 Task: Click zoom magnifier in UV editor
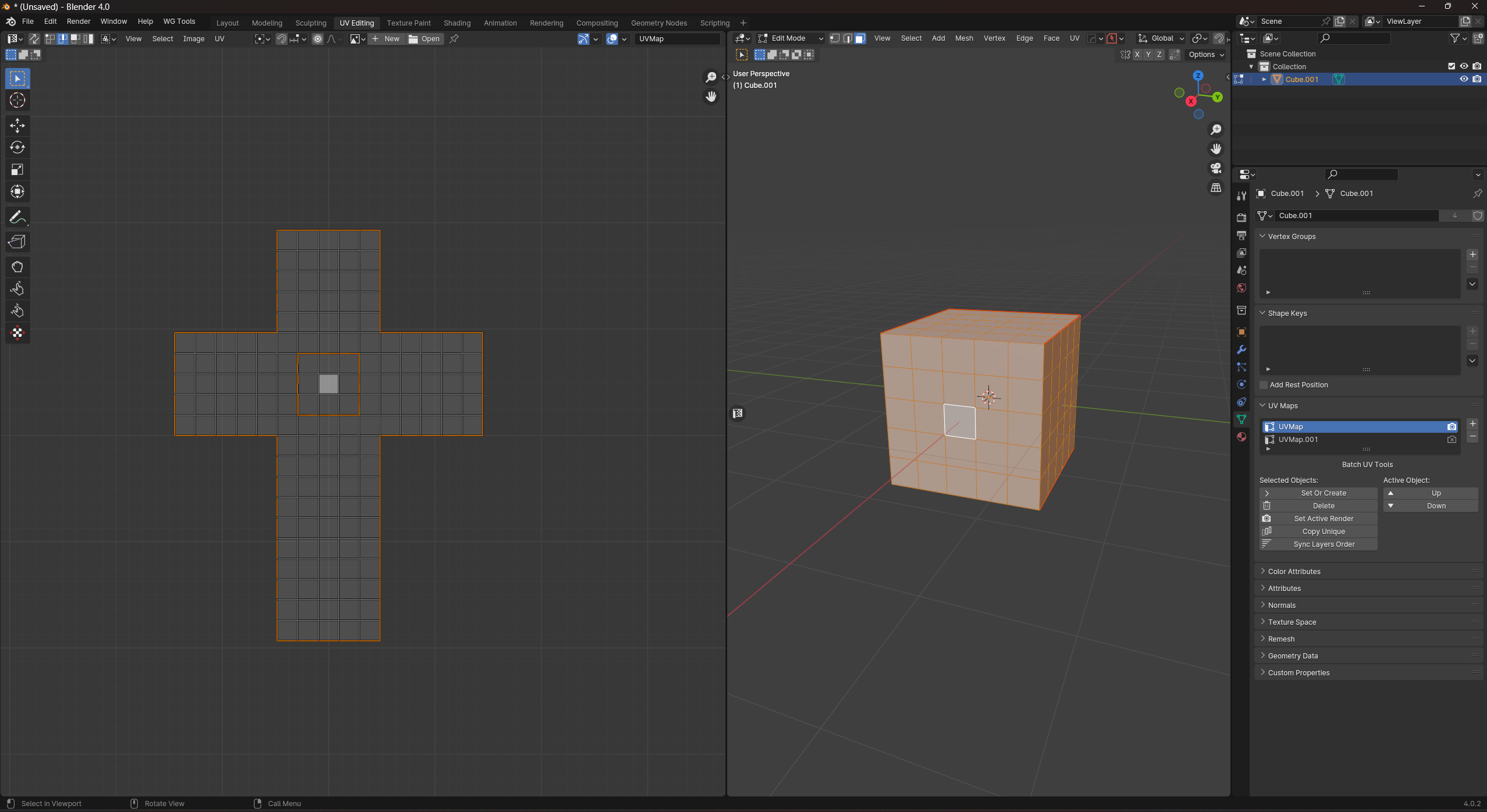click(x=711, y=77)
